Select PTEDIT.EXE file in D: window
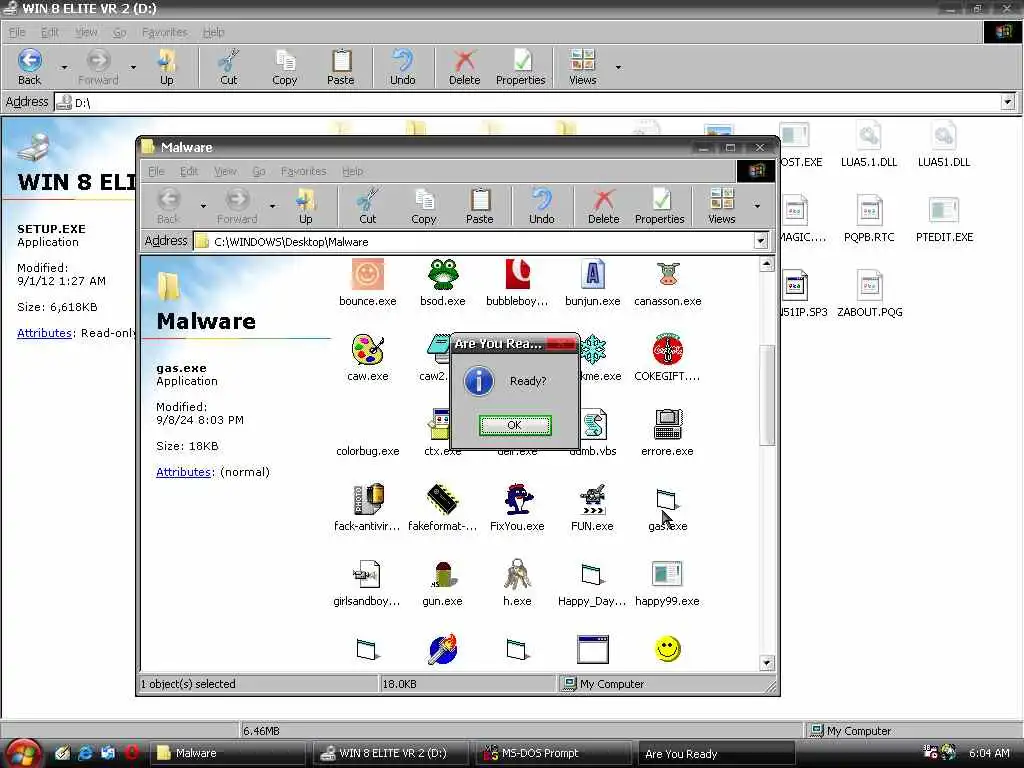The image size is (1024, 768). [944, 220]
